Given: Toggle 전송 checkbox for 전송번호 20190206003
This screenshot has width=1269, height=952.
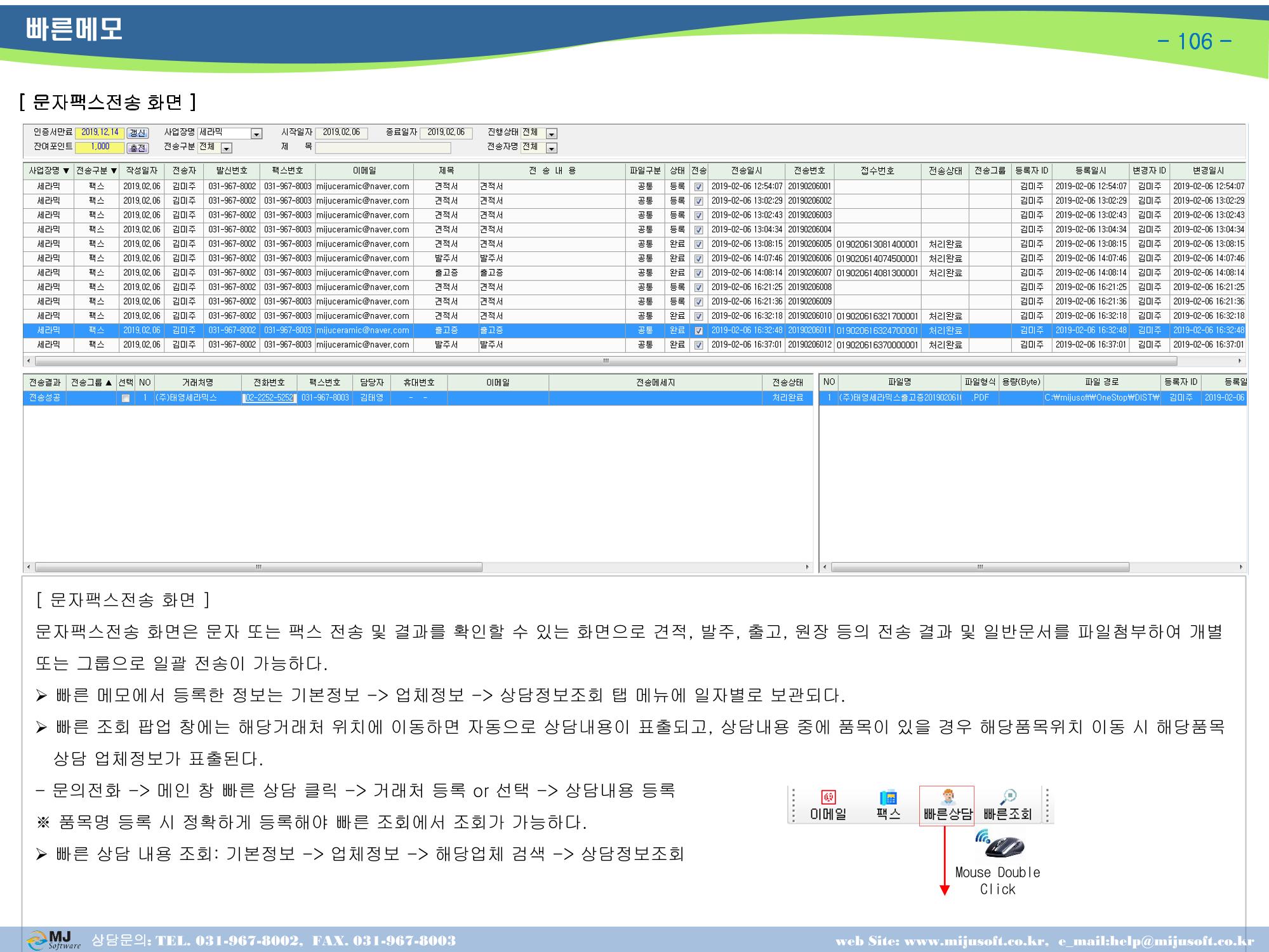Looking at the screenshot, I should coord(699,216).
